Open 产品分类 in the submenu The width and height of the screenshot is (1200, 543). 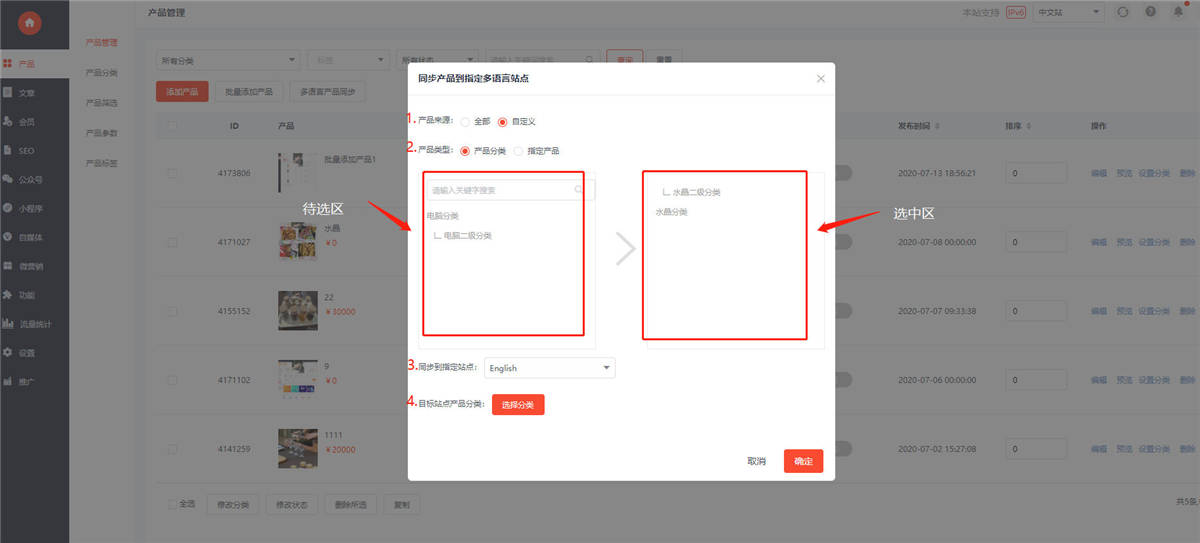pyautogui.click(x=102, y=73)
